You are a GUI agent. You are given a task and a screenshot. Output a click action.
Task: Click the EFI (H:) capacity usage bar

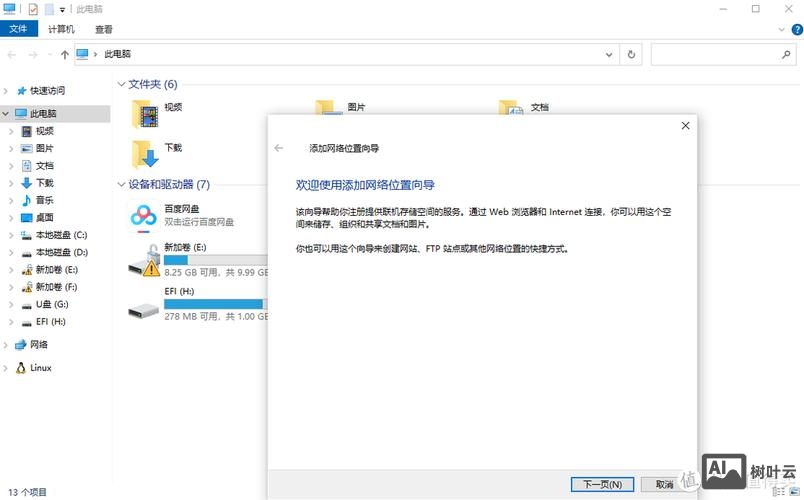216,304
